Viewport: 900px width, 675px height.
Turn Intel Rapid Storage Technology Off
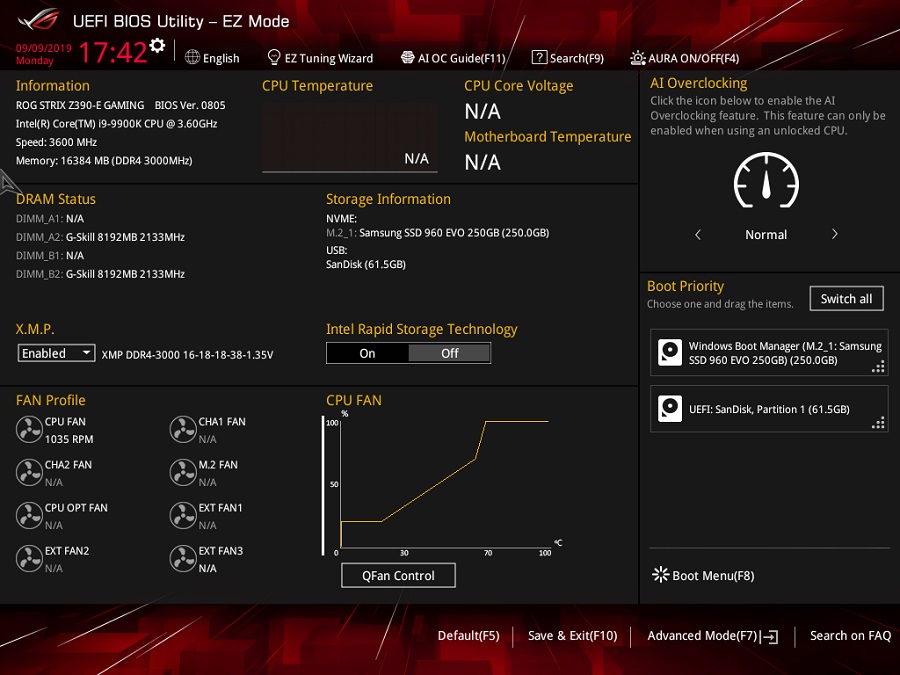pos(449,354)
